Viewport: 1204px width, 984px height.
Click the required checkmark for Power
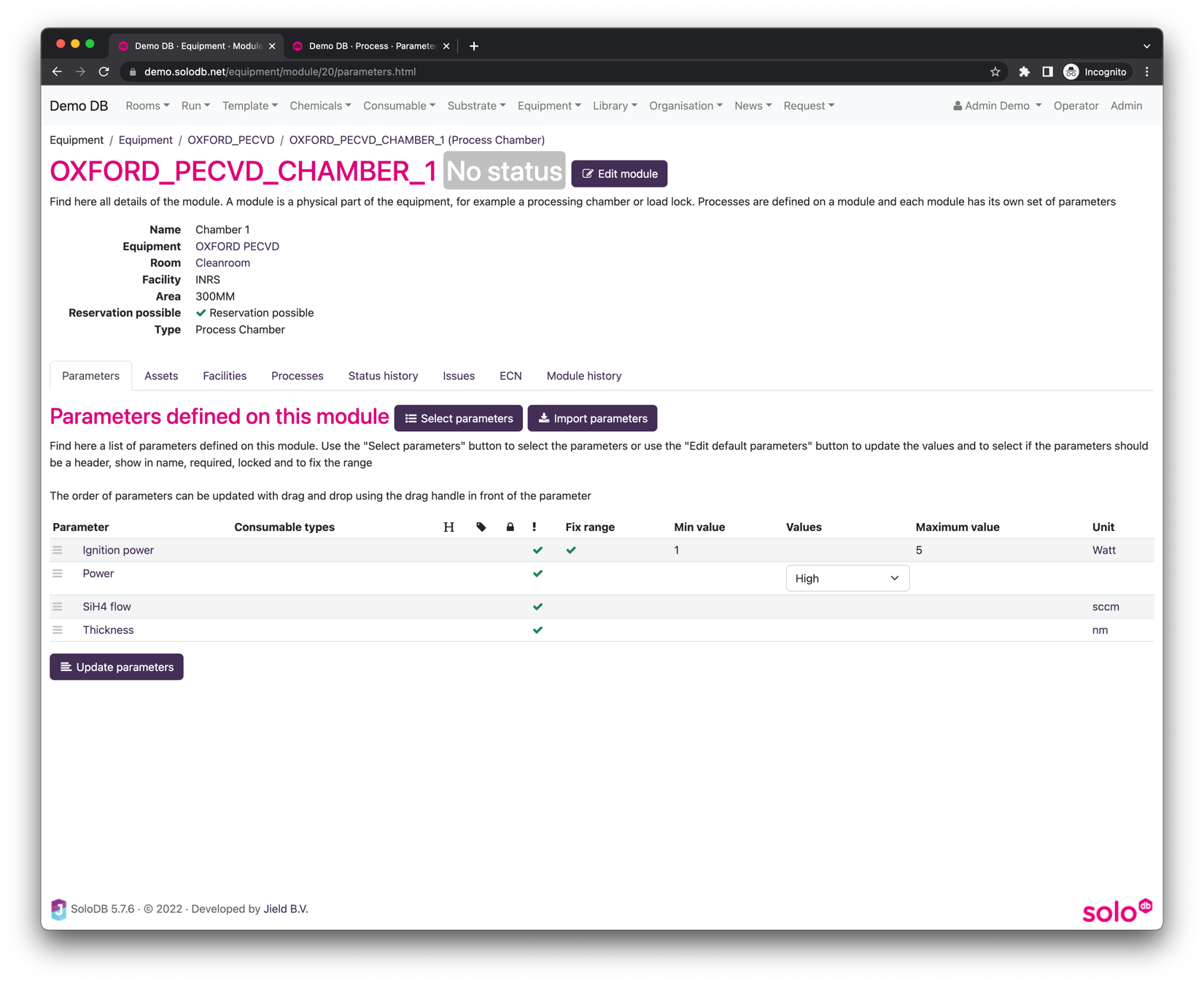click(538, 573)
